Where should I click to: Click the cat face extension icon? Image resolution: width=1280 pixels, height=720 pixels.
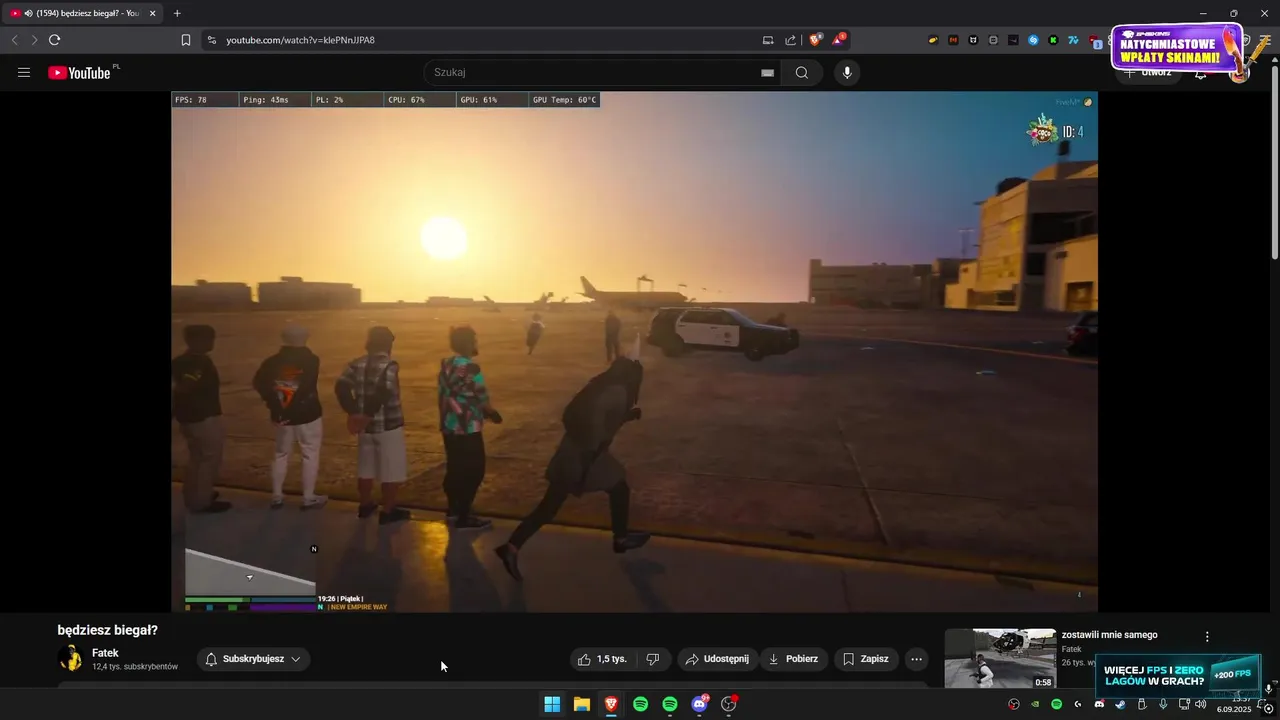coord(973,40)
